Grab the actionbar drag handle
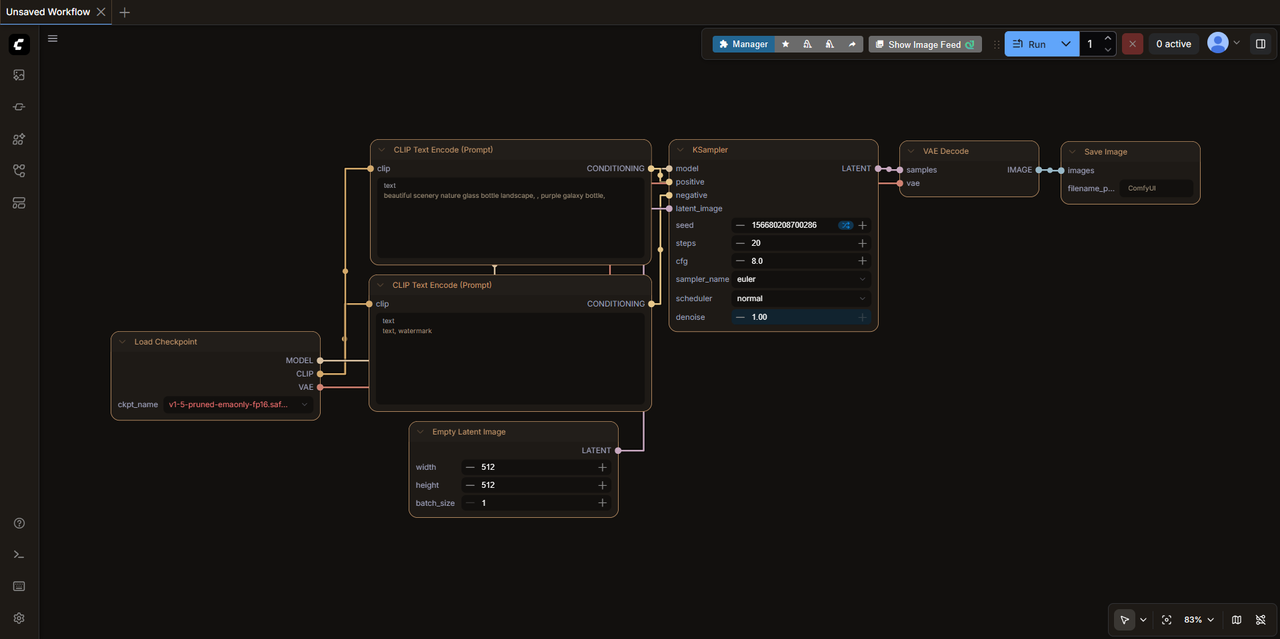The image size is (1280, 639). pyautogui.click(x=996, y=44)
